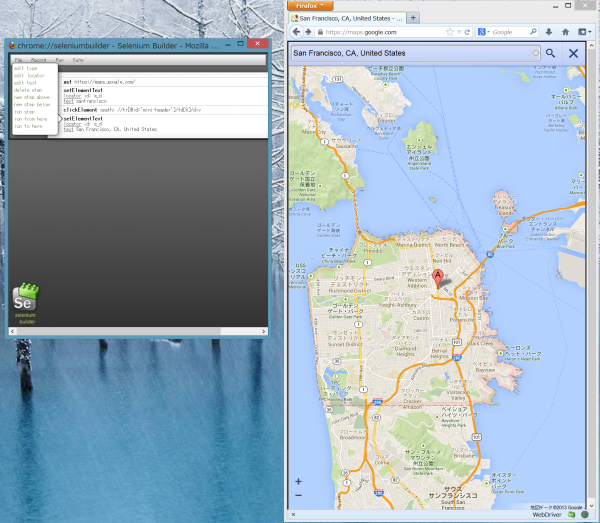Viewport: 600px width, 523px height.
Task: Reload the Google Maps page
Action: (x=467, y=32)
